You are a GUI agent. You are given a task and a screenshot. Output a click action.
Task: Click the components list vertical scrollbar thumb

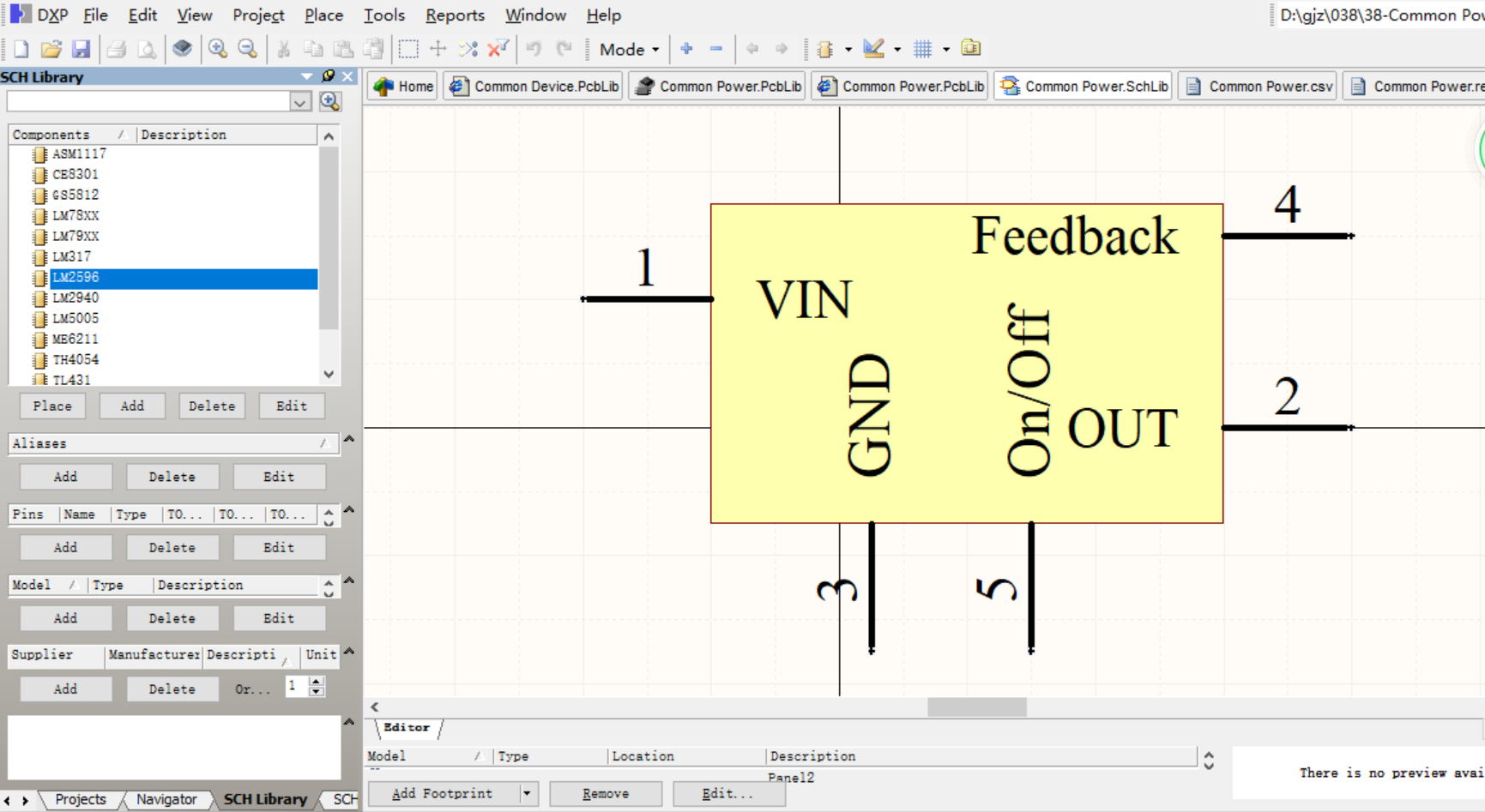329,238
